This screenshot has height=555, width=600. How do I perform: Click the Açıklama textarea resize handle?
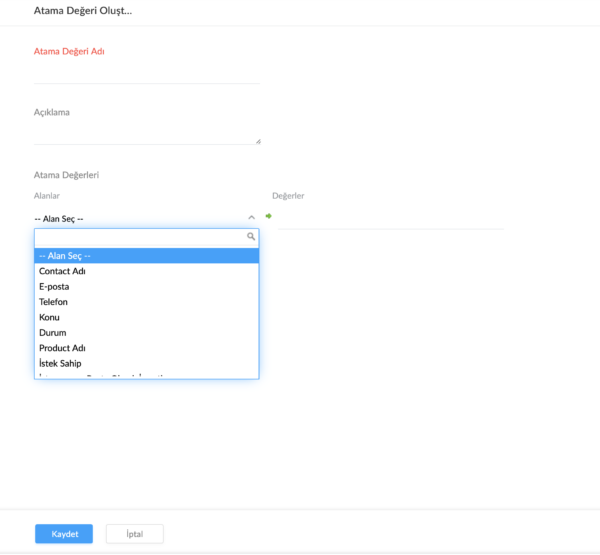coord(258,142)
